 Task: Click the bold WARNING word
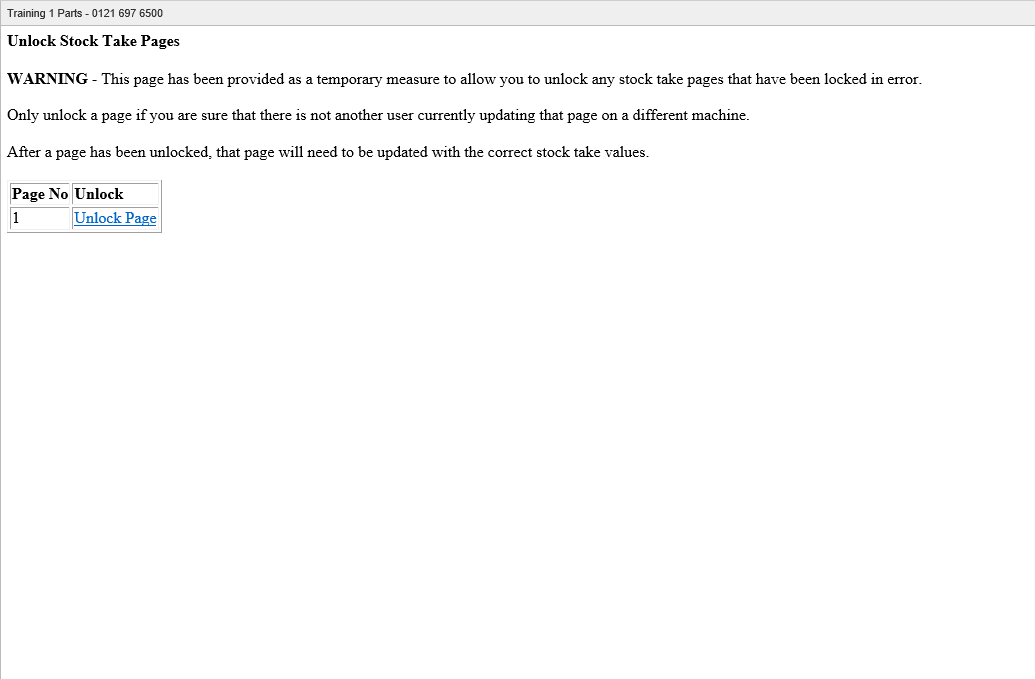pyautogui.click(x=48, y=79)
